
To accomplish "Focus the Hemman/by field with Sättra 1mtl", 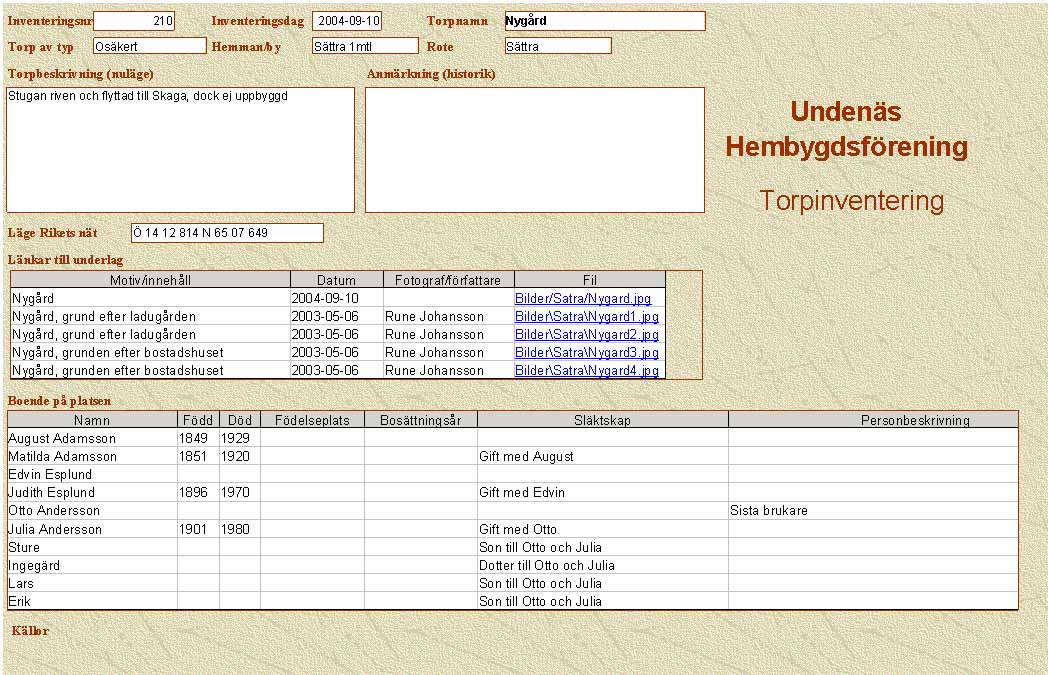I will coord(364,46).
